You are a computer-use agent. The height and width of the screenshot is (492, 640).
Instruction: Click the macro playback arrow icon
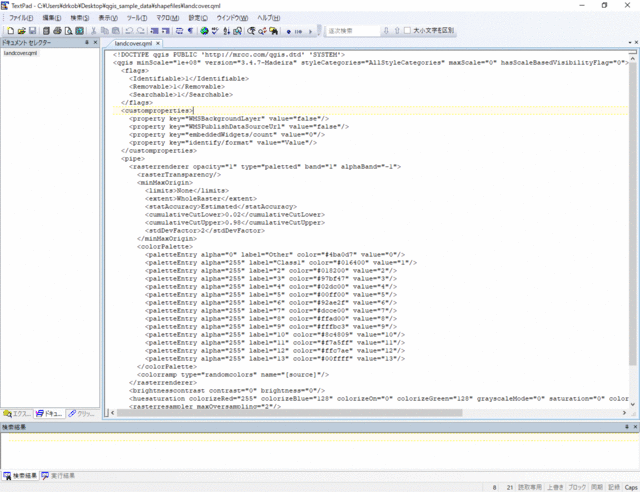click(x=310, y=31)
